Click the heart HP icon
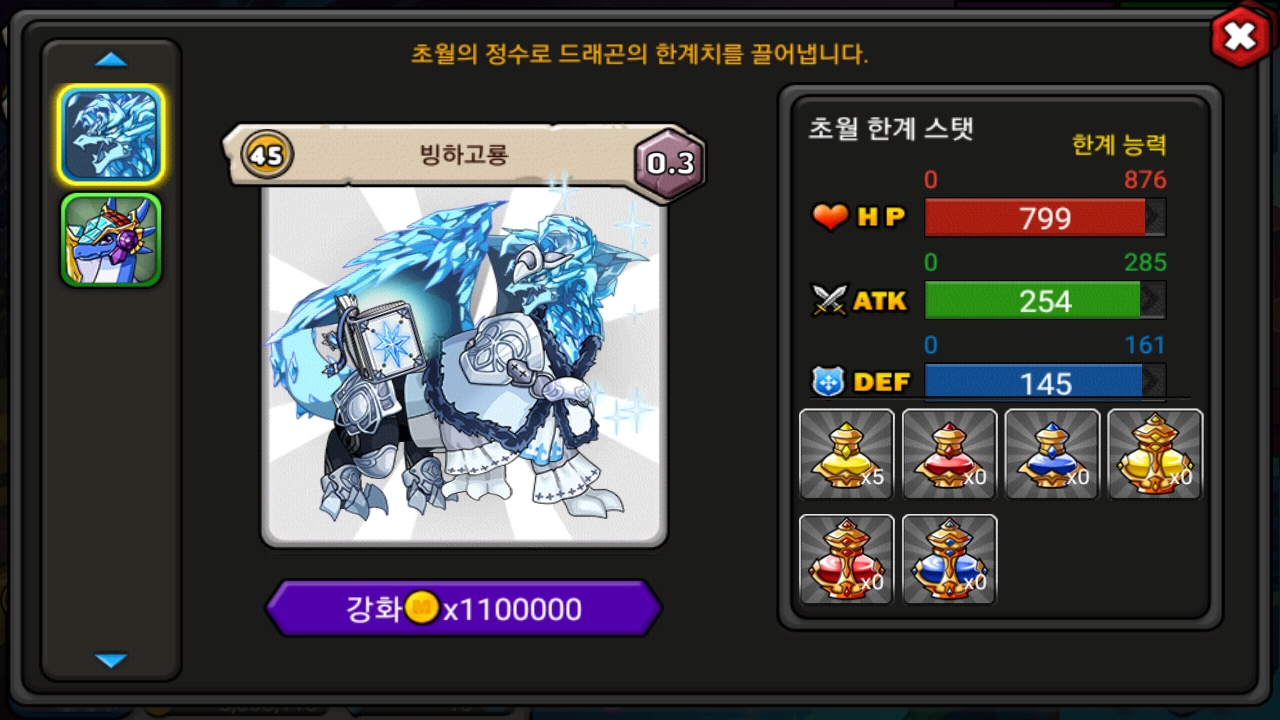The width and height of the screenshot is (1280, 720). click(830, 217)
